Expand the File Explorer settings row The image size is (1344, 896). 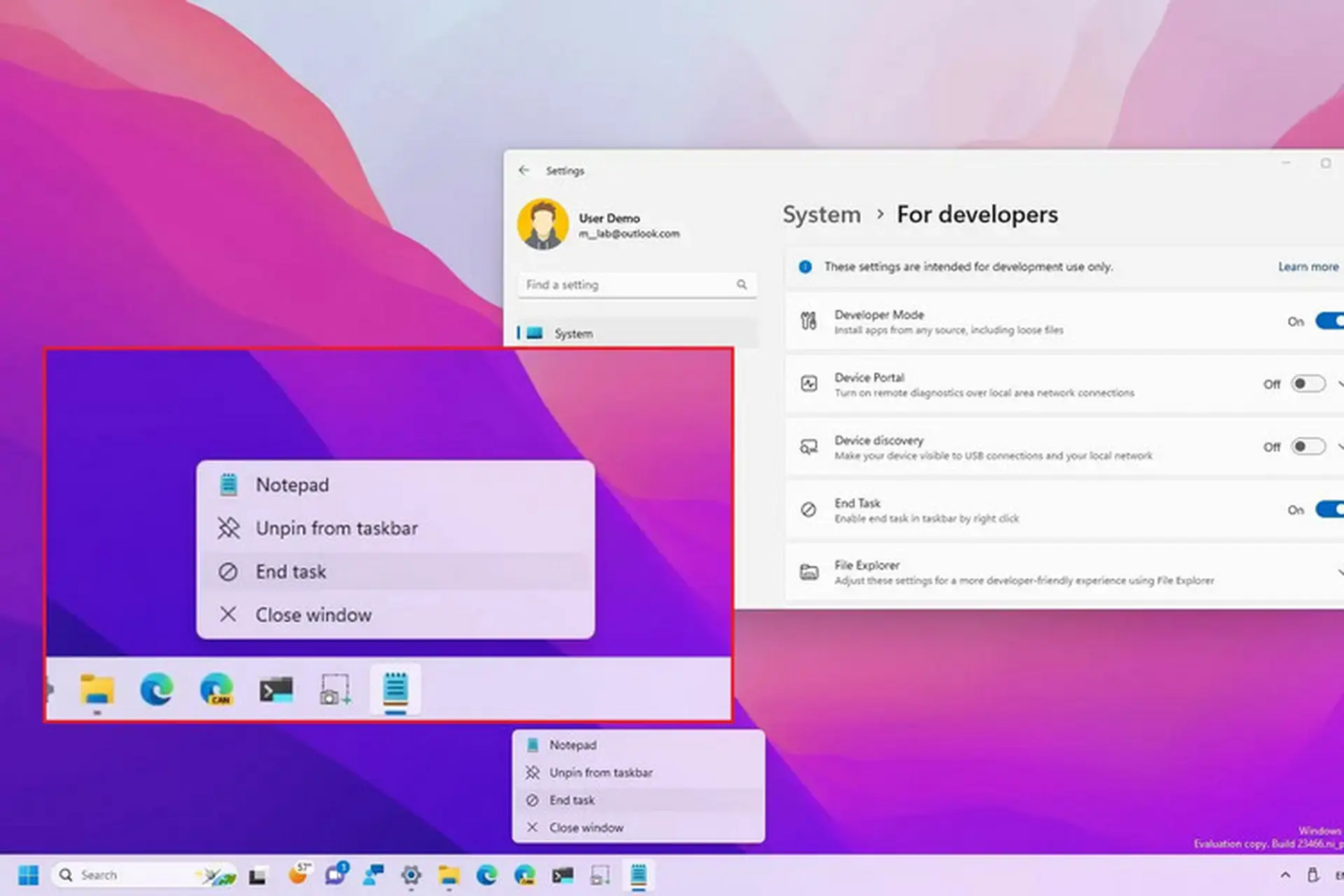tap(1340, 573)
